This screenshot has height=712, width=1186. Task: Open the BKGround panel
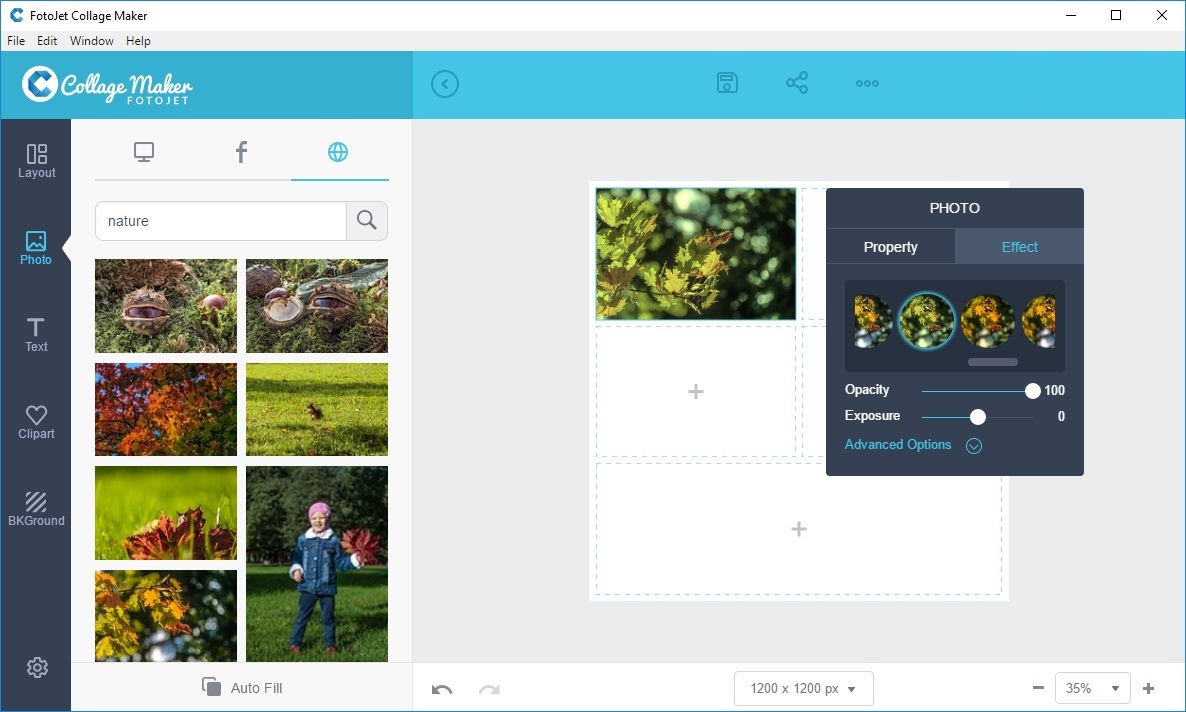tap(36, 506)
